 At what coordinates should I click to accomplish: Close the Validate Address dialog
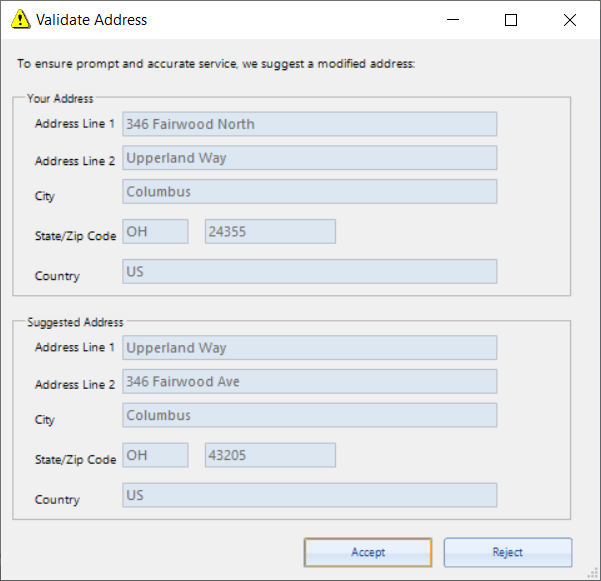[570, 20]
